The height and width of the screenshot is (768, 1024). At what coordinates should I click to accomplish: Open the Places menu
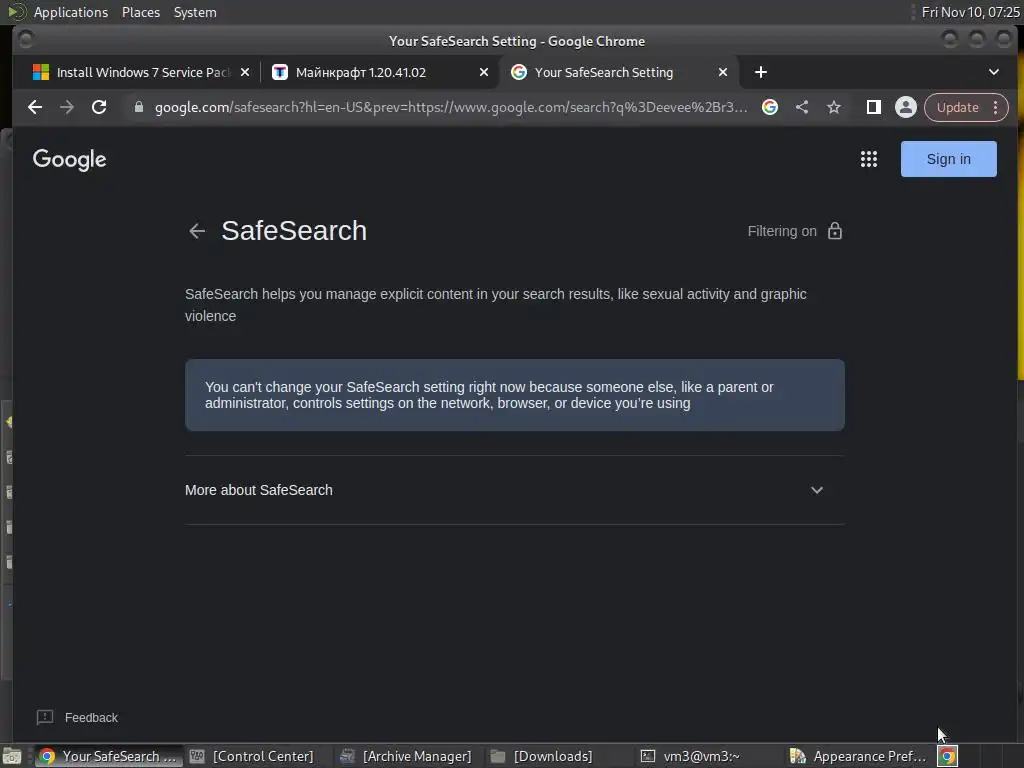[140, 12]
